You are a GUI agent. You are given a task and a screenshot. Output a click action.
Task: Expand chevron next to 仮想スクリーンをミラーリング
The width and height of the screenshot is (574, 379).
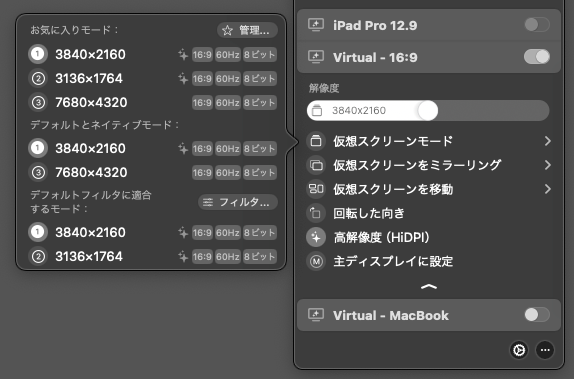pos(548,165)
